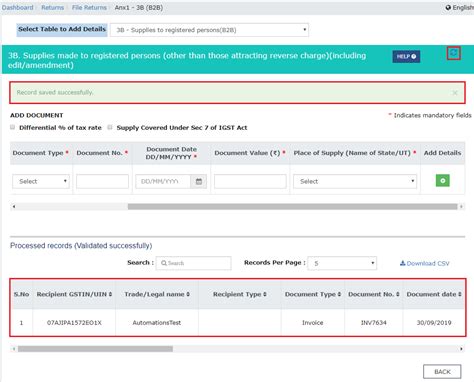The width and height of the screenshot is (474, 382).
Task: Go to Dashboard breadcrumb
Action: tap(17, 7)
